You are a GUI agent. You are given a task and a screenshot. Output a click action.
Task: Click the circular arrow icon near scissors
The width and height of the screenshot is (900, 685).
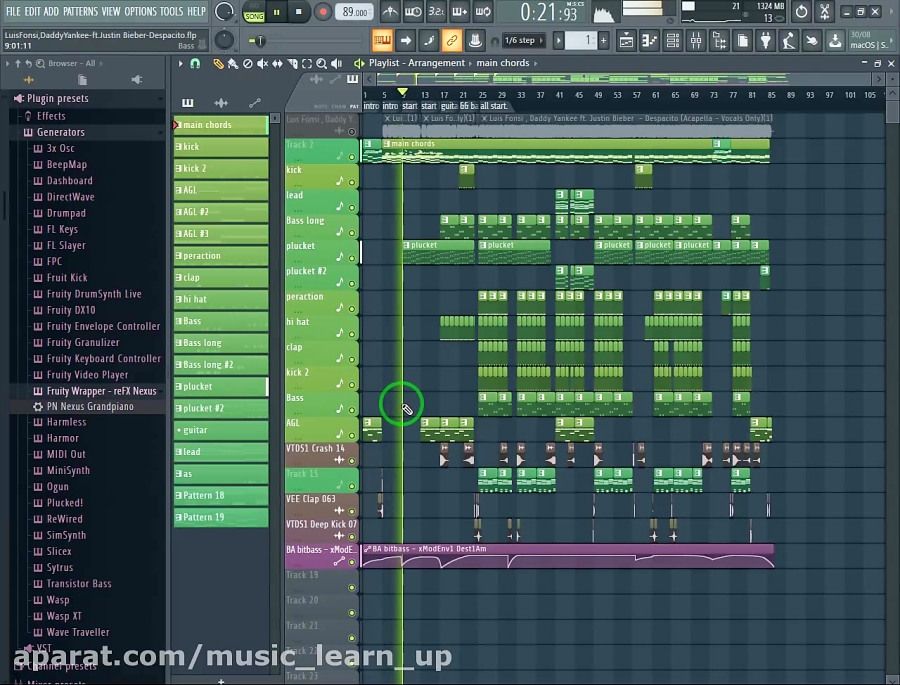801,11
